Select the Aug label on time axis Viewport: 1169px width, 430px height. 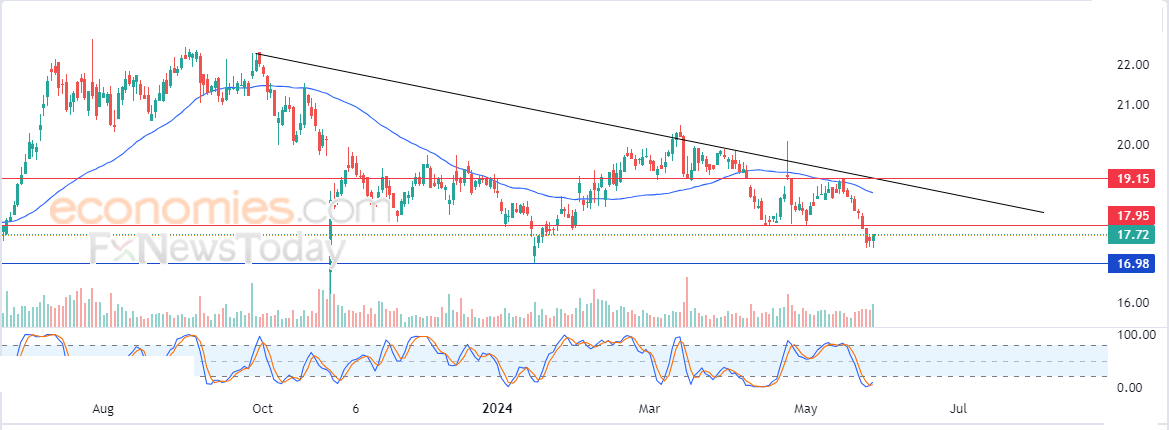[103, 408]
